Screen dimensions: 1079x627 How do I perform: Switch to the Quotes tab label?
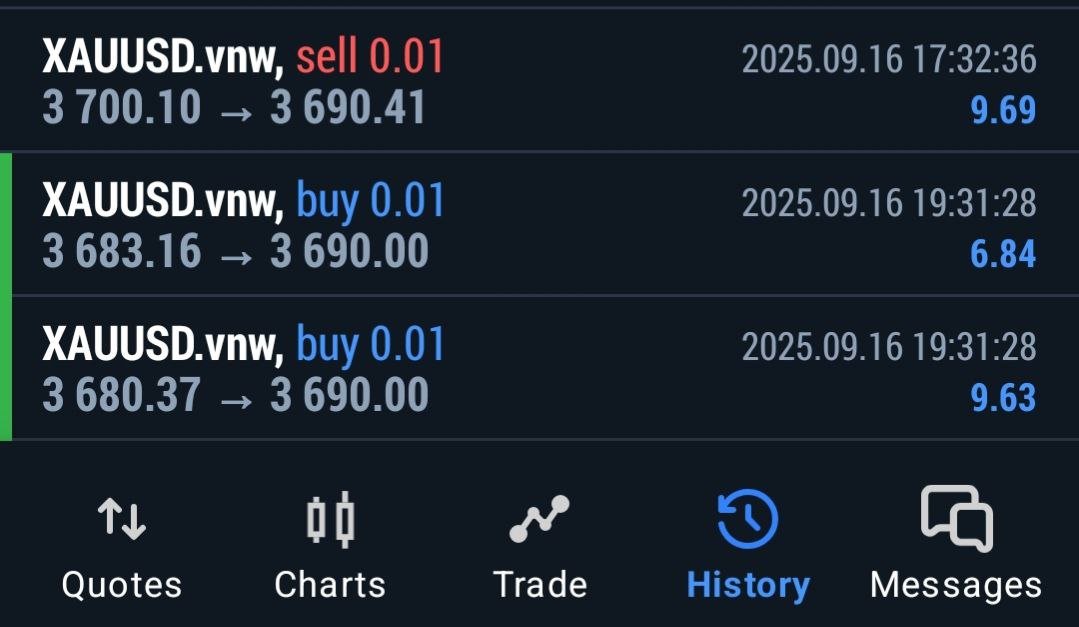(122, 584)
